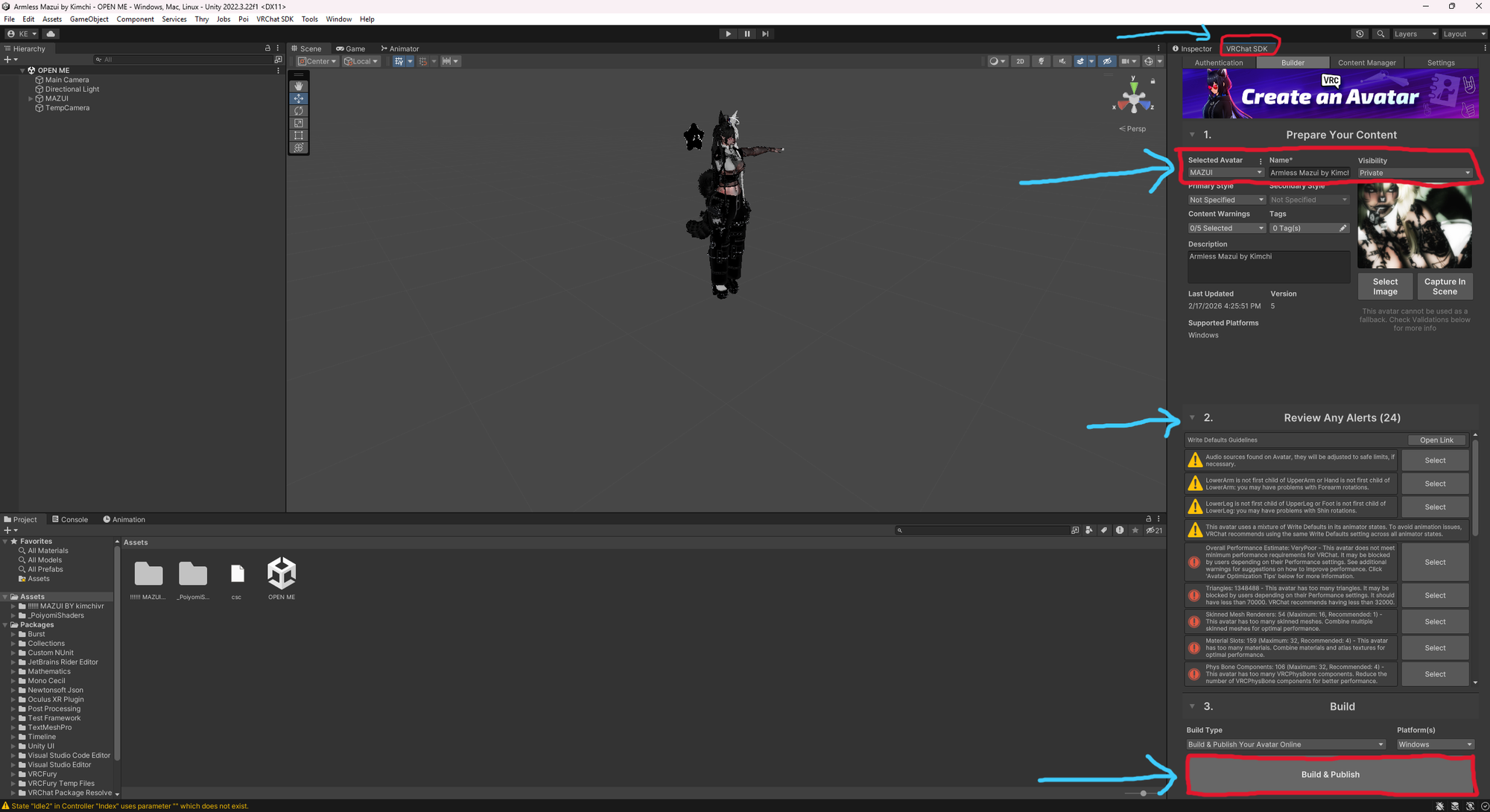
Task: Click the avatar Description text field
Action: tap(1267, 267)
